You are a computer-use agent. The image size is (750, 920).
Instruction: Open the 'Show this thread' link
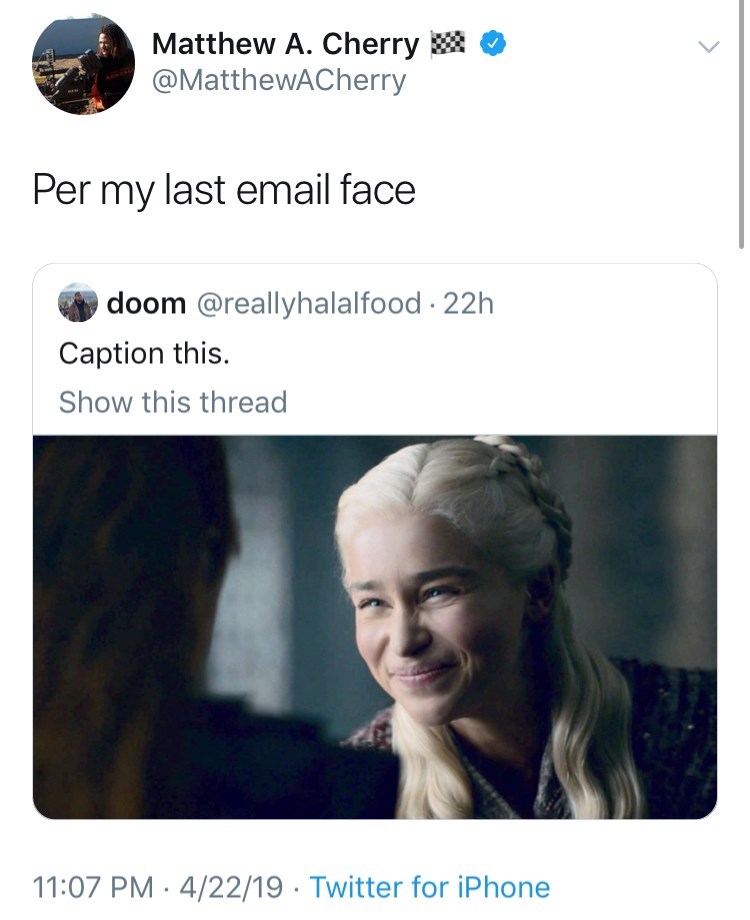tap(173, 402)
